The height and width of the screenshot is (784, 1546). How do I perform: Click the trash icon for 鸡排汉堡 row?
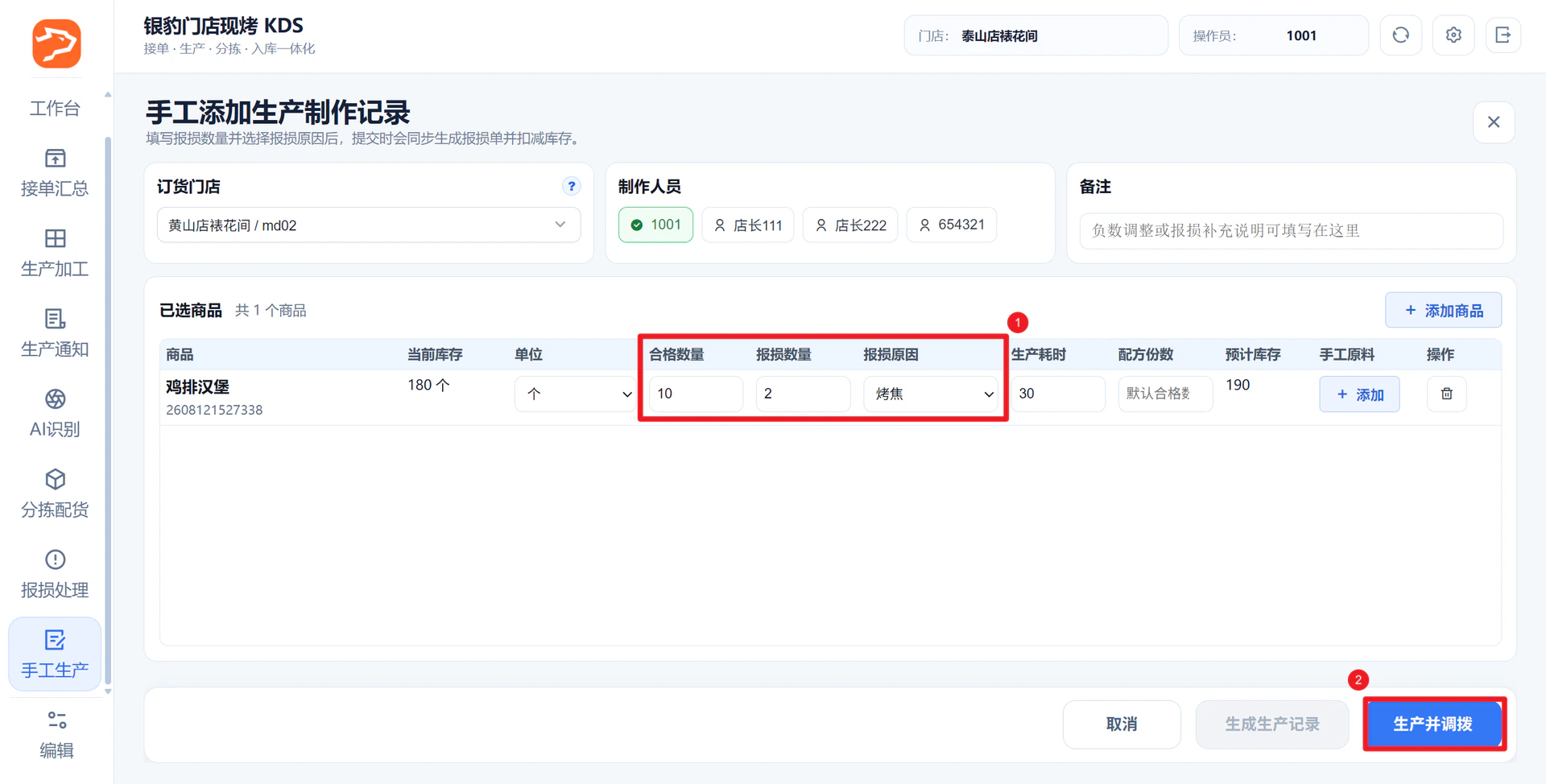click(x=1446, y=394)
